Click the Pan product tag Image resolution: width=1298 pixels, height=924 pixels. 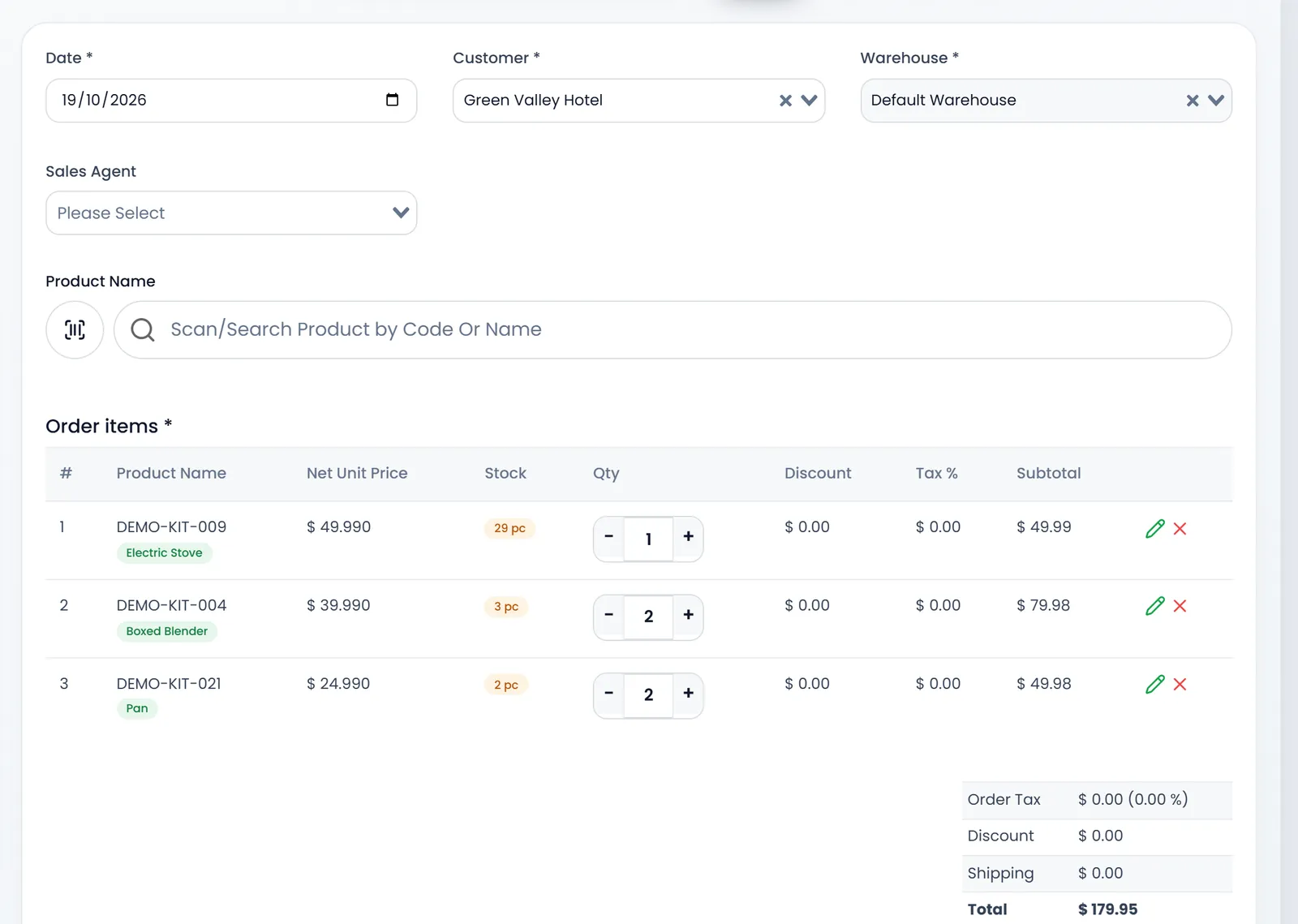(x=137, y=708)
